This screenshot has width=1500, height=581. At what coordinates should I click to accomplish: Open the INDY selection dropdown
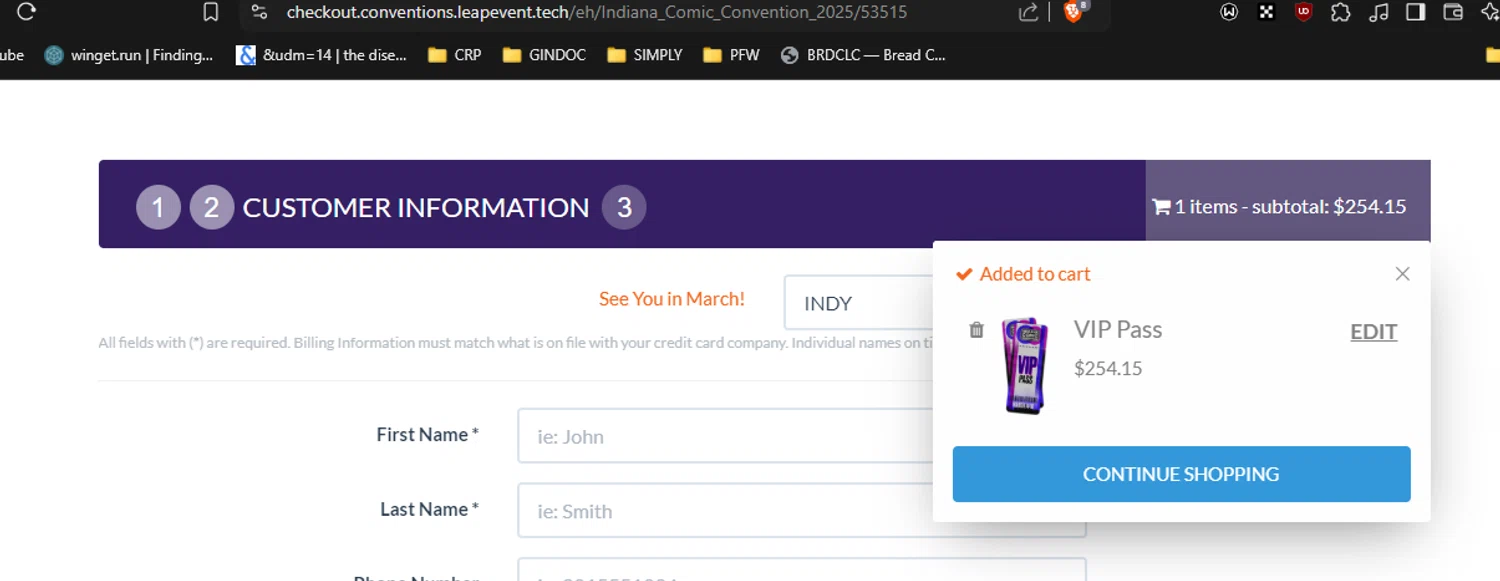click(859, 303)
